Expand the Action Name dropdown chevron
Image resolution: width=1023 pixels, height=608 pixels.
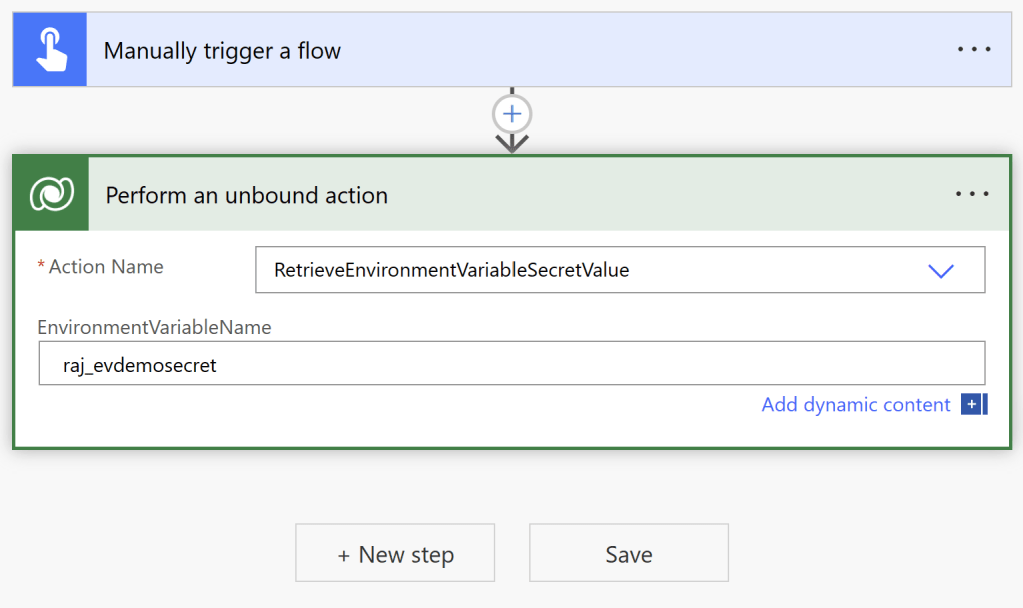pyautogui.click(x=941, y=270)
